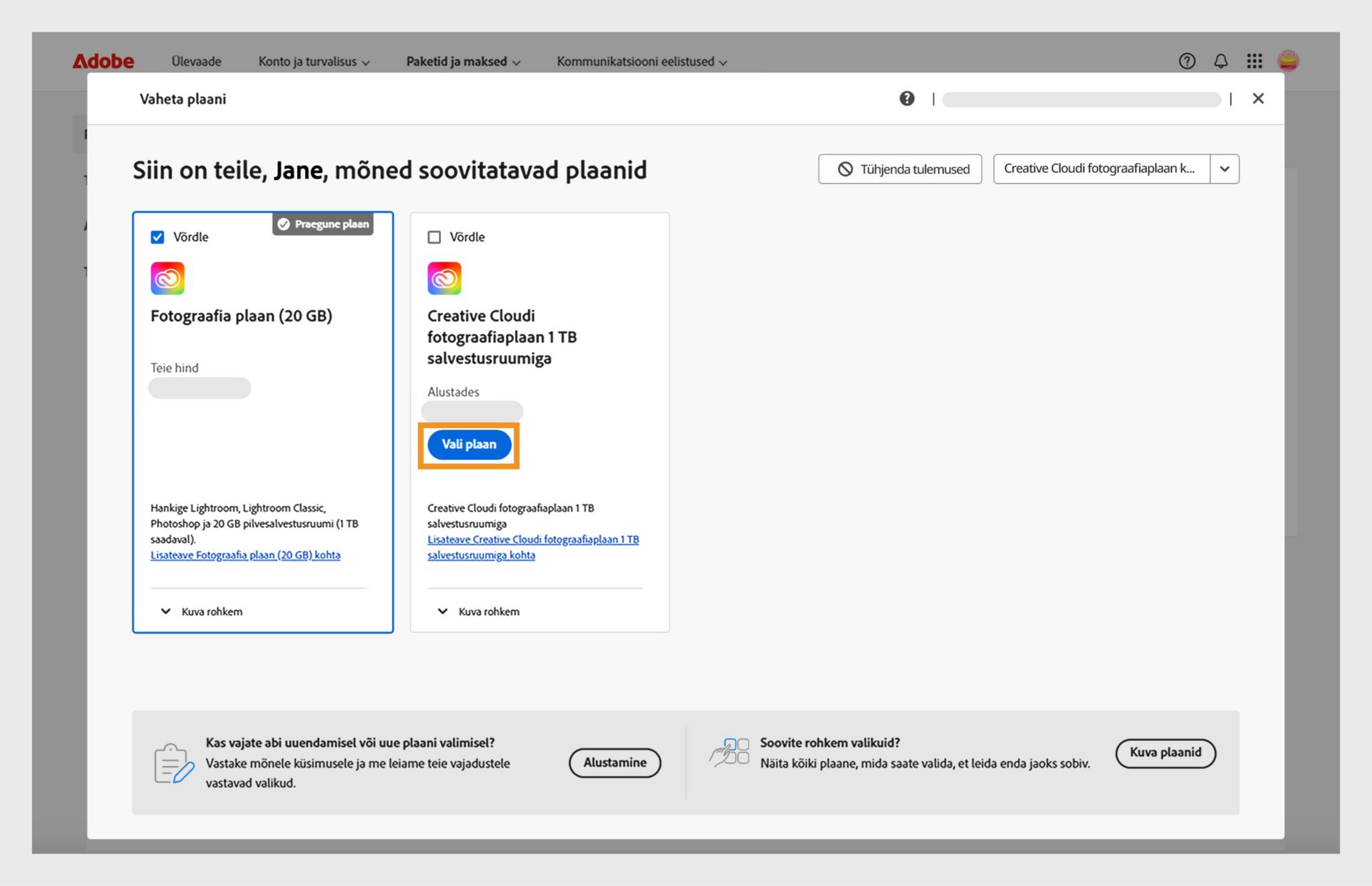Go to Ülevaade tab
Screen dimensions: 1372x886
pos(197,61)
